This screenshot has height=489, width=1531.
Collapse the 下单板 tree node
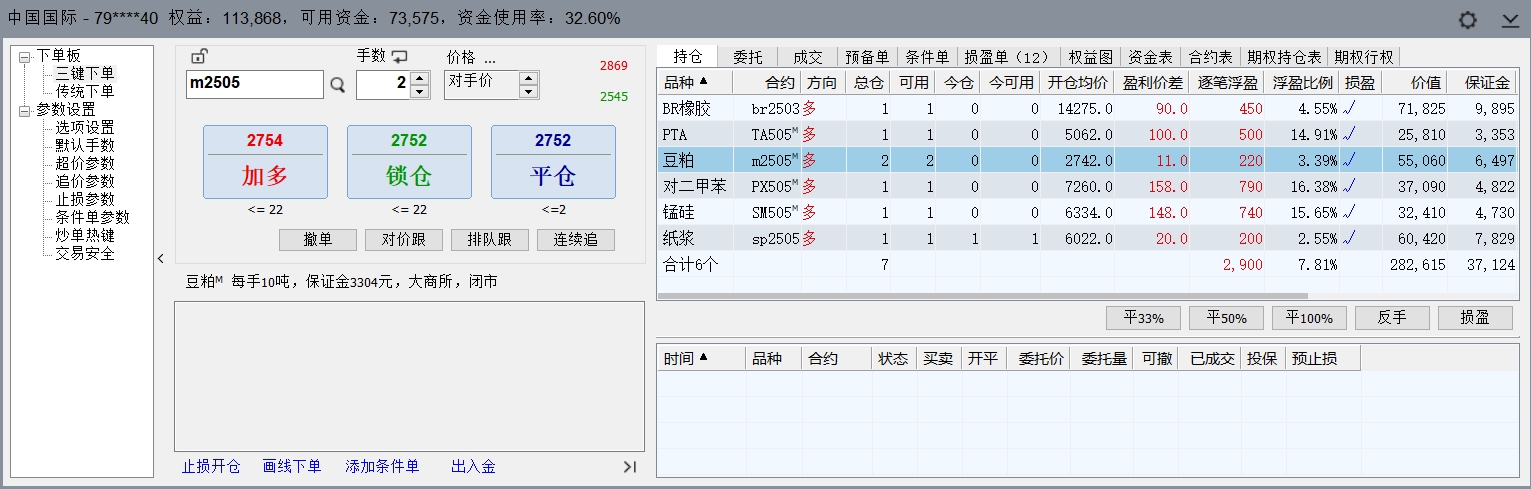coord(24,56)
